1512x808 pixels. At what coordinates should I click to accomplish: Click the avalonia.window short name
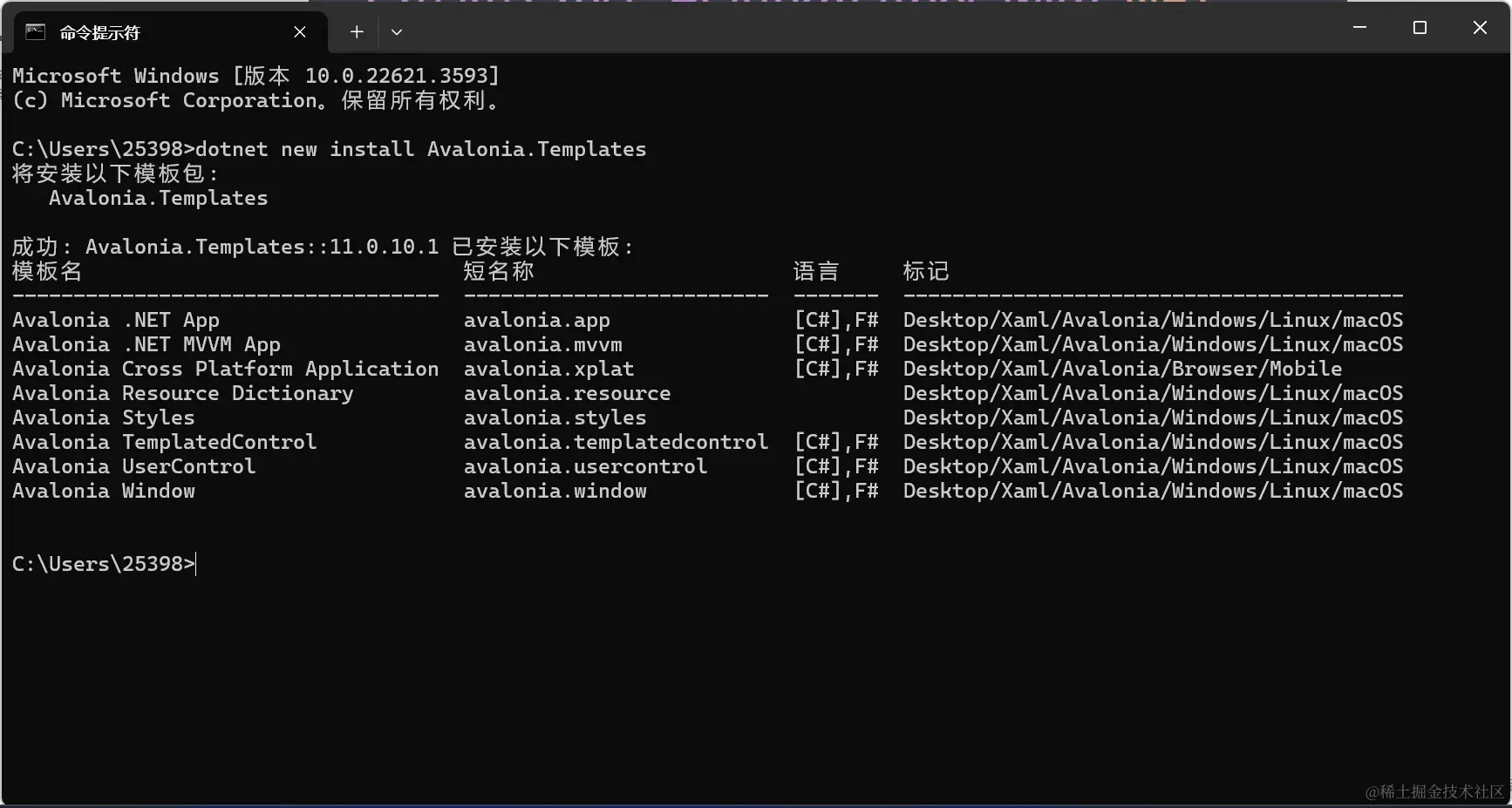555,491
